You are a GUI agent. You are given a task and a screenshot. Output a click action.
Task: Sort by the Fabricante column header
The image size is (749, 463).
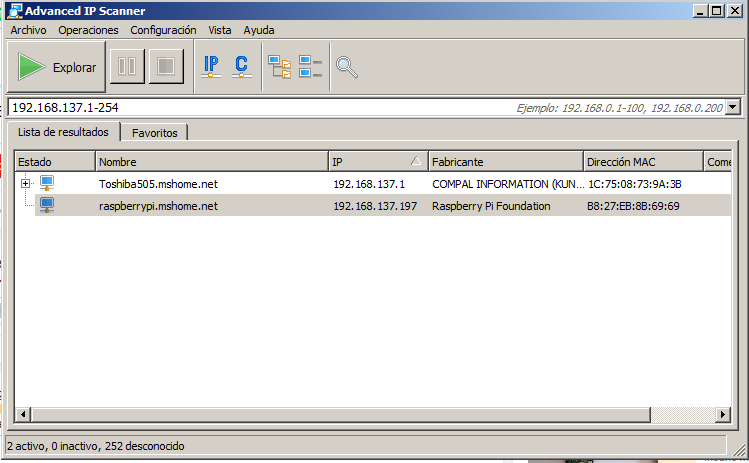(506, 162)
